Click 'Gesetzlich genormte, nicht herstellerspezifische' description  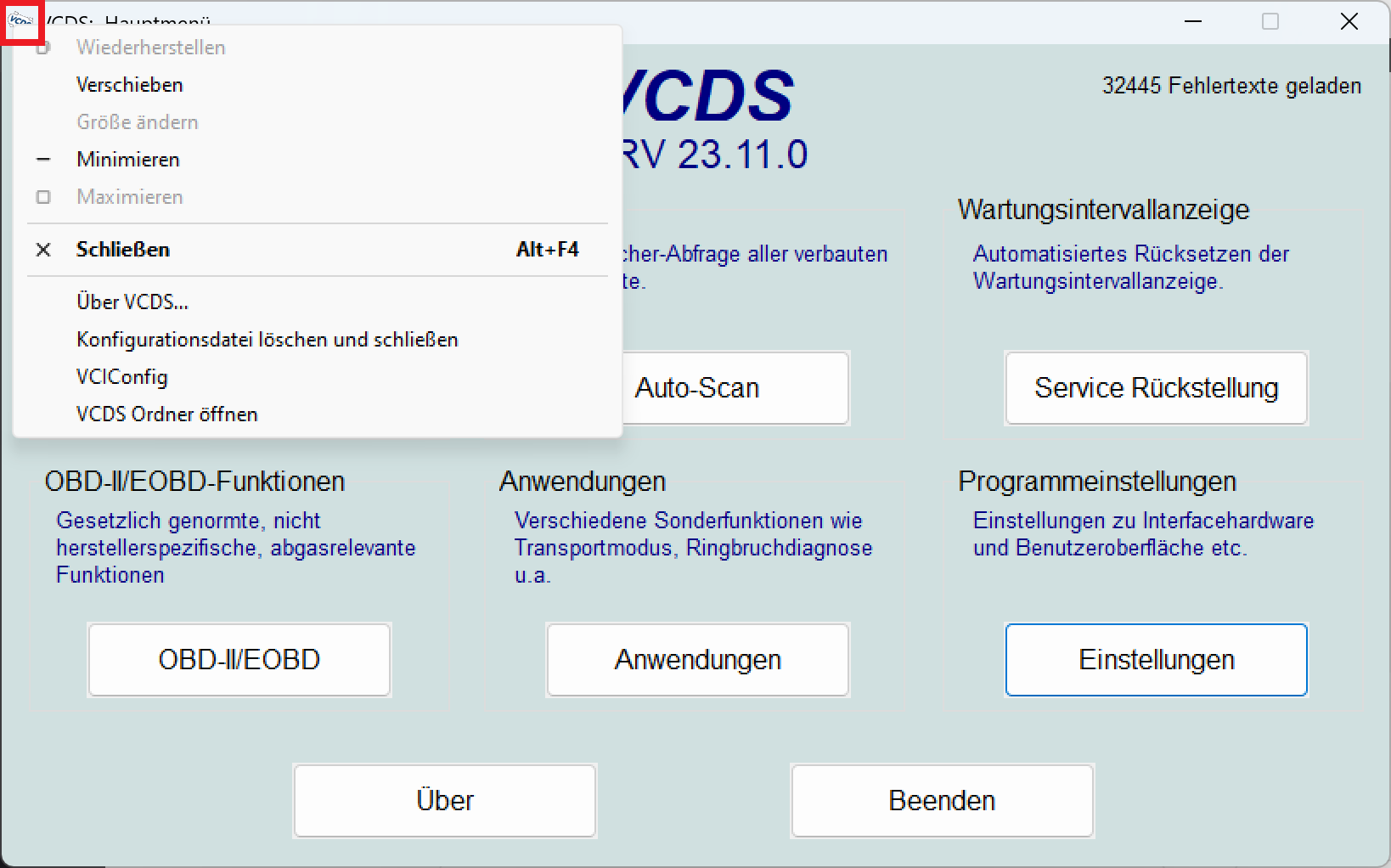click(236, 548)
